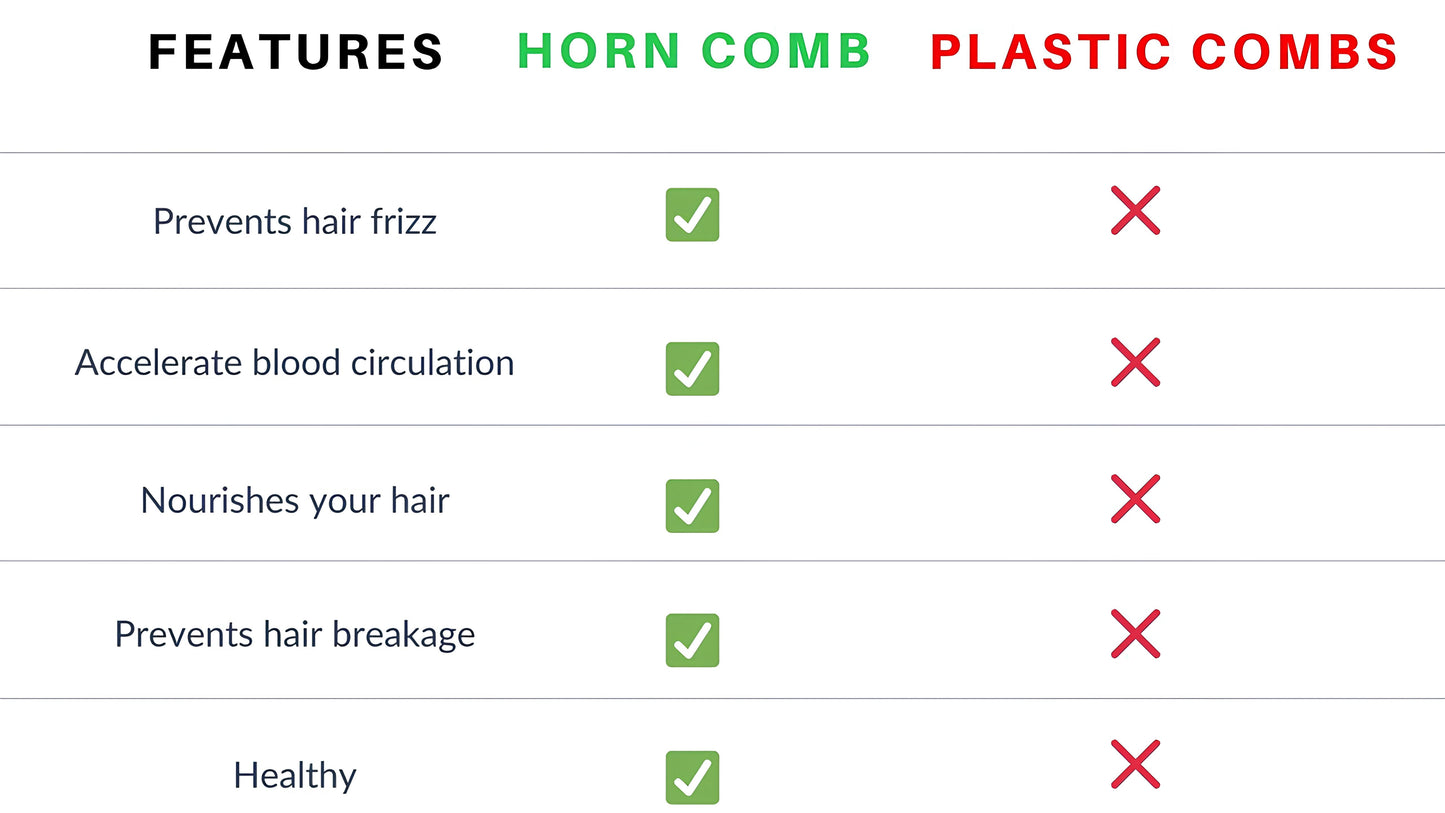Select the Nourishes your hair label
1445x813 pixels.
[295, 500]
